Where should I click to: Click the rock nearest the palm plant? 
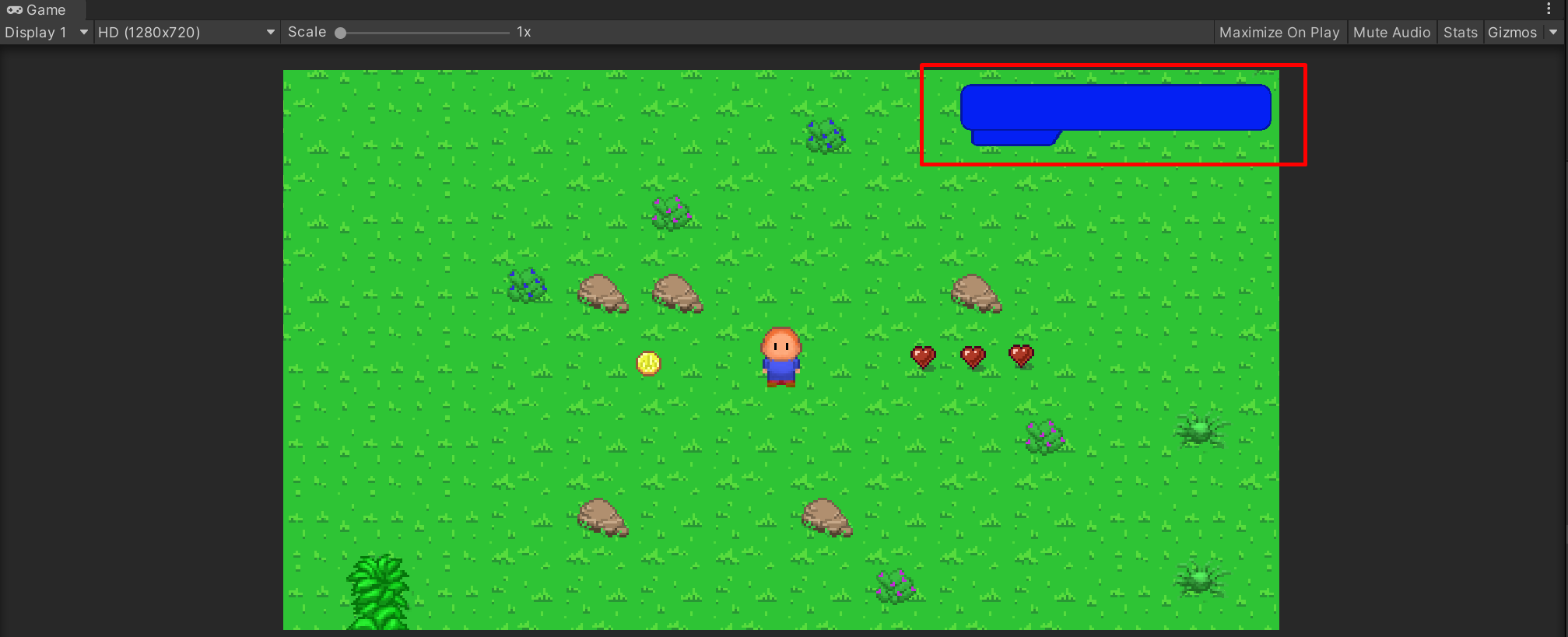coord(602,517)
